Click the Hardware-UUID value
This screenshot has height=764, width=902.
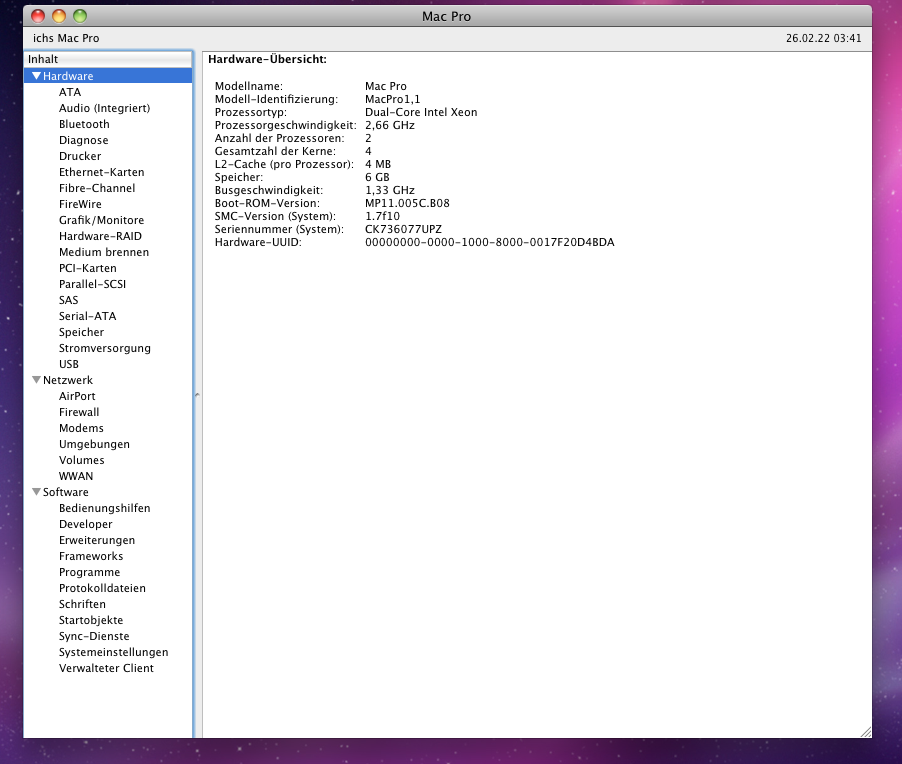[490, 242]
